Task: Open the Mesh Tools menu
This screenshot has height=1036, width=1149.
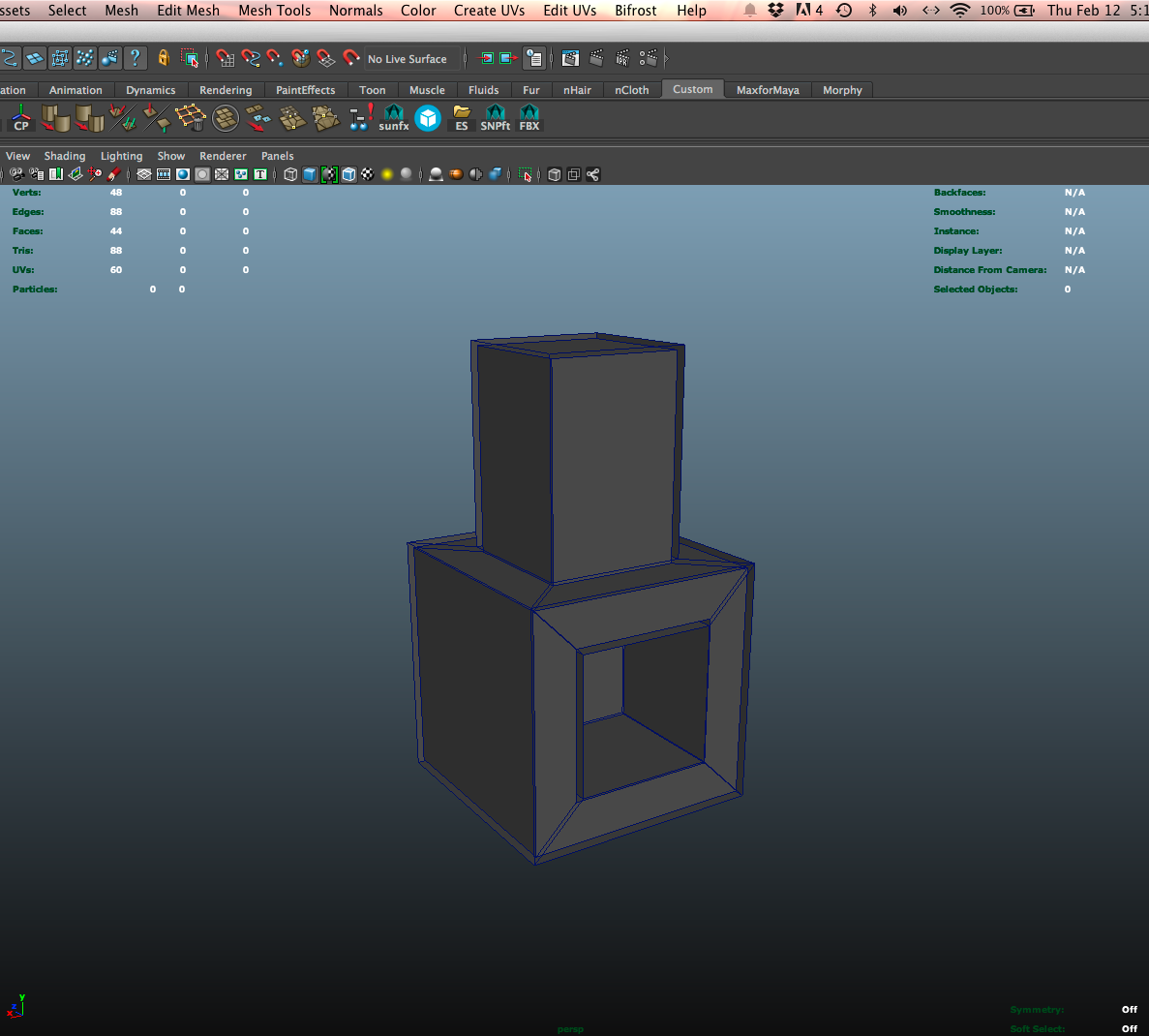Action: (275, 11)
